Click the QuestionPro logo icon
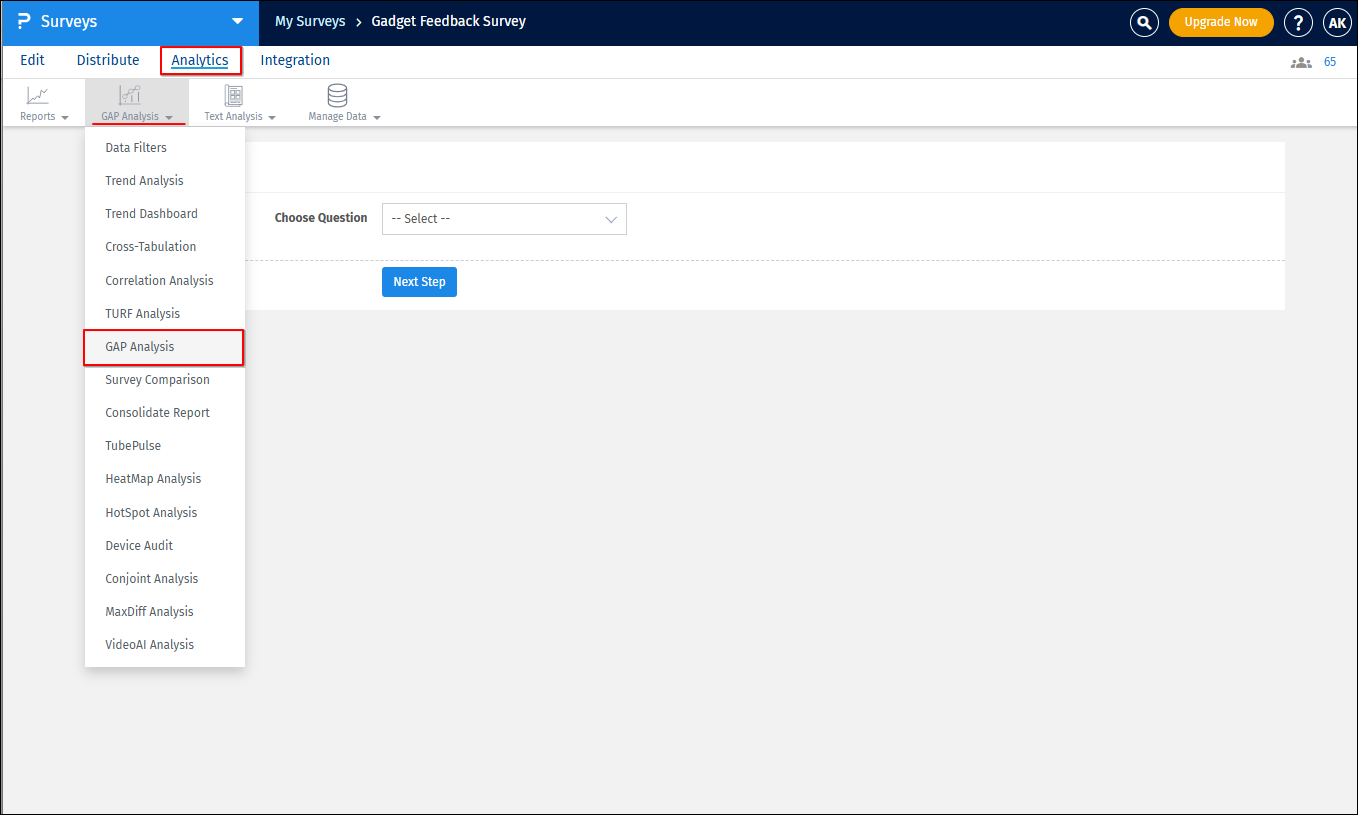The width and height of the screenshot is (1358, 815). [24, 22]
